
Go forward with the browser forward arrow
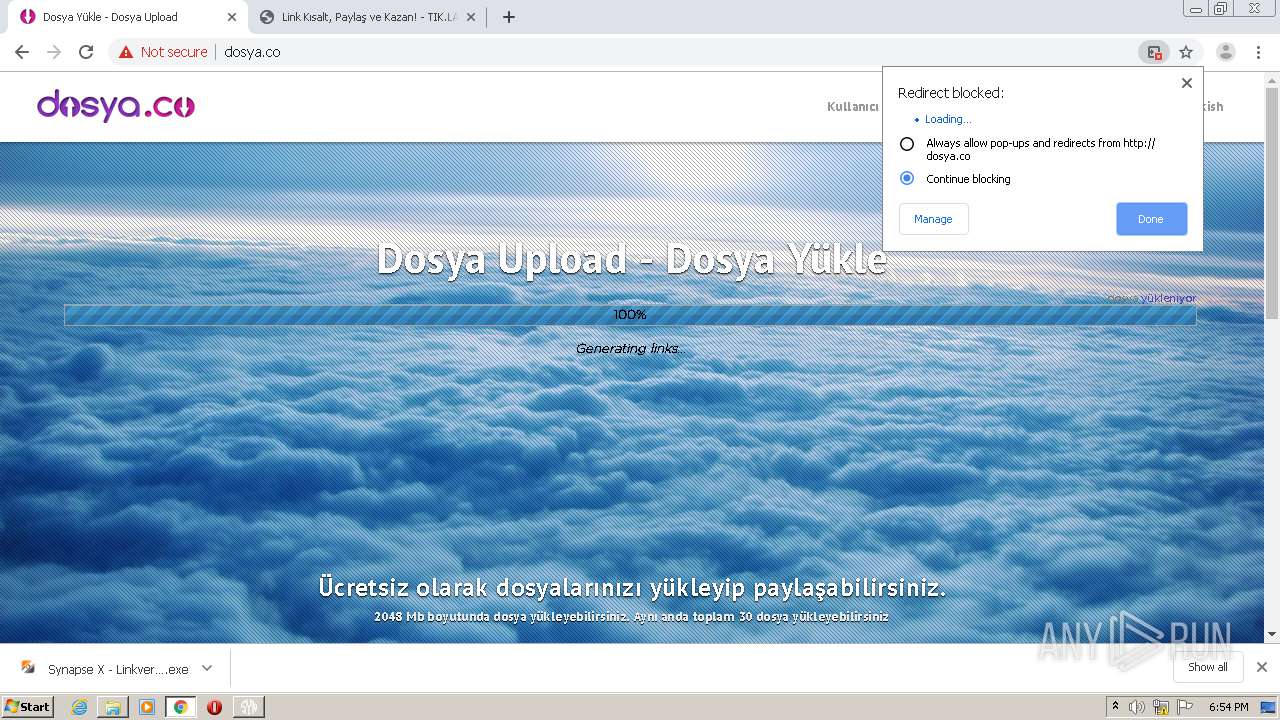pos(54,52)
